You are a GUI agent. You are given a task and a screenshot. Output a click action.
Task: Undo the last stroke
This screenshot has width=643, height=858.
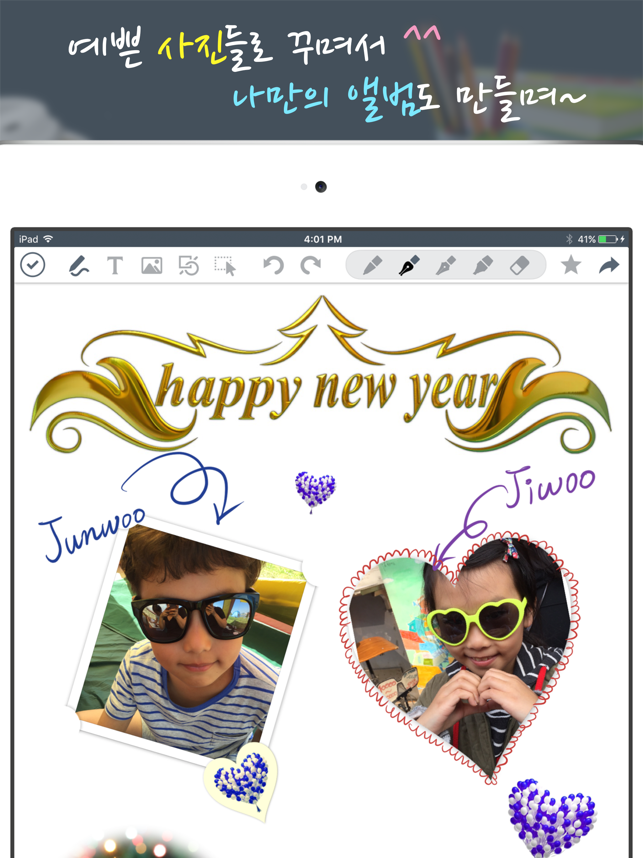click(x=273, y=265)
